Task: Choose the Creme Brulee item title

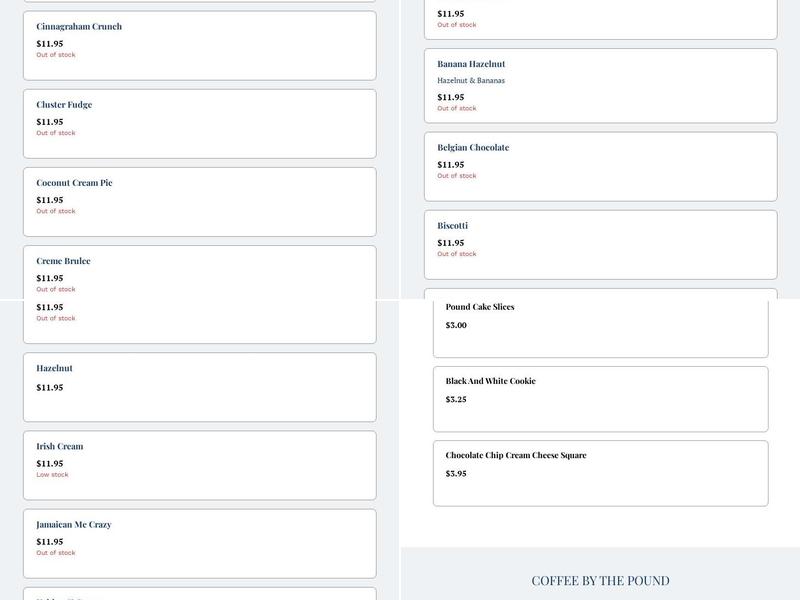Action: 63,261
